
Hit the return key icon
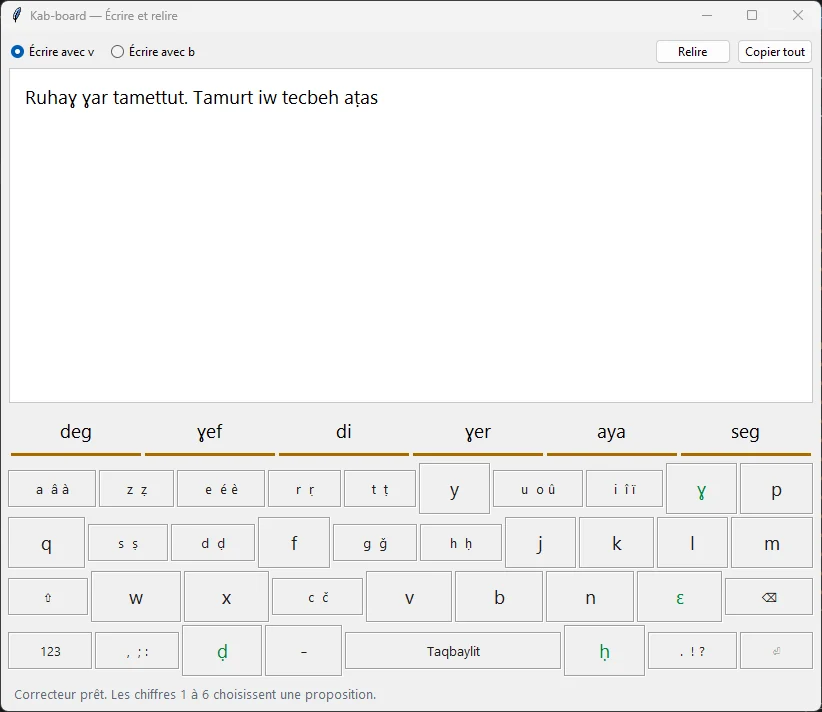776,651
